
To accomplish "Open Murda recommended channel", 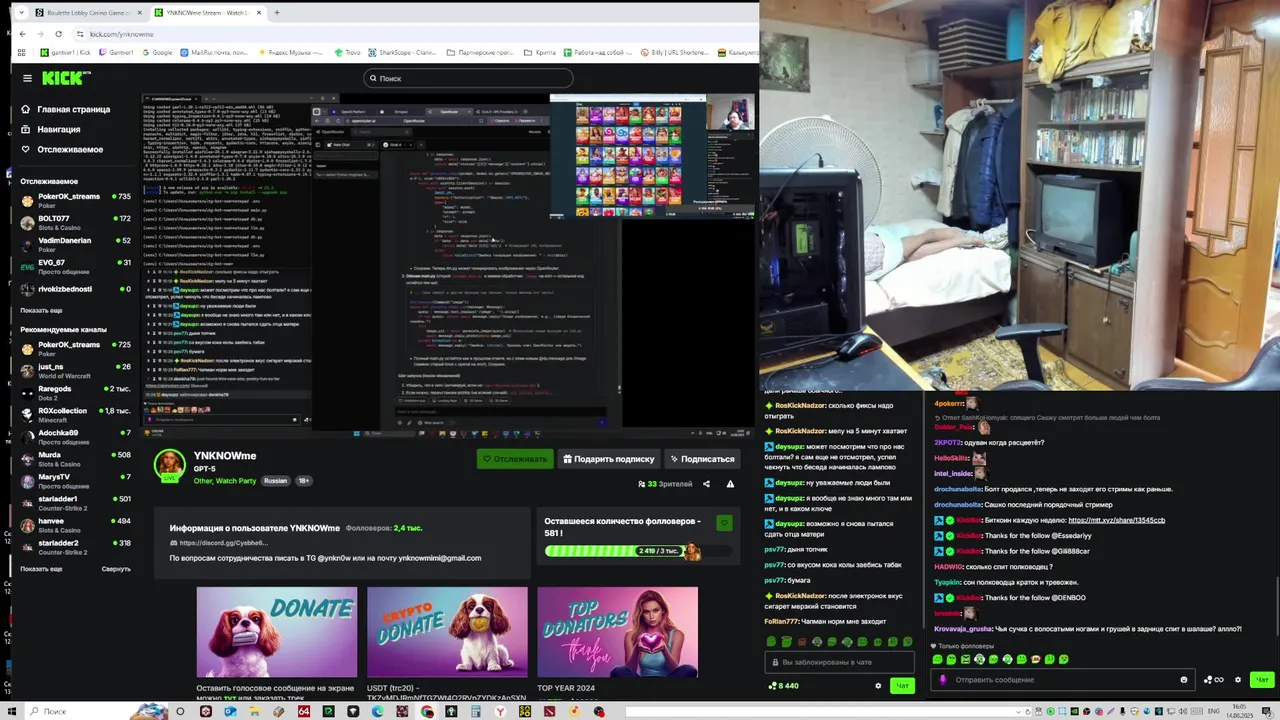I will point(76,458).
